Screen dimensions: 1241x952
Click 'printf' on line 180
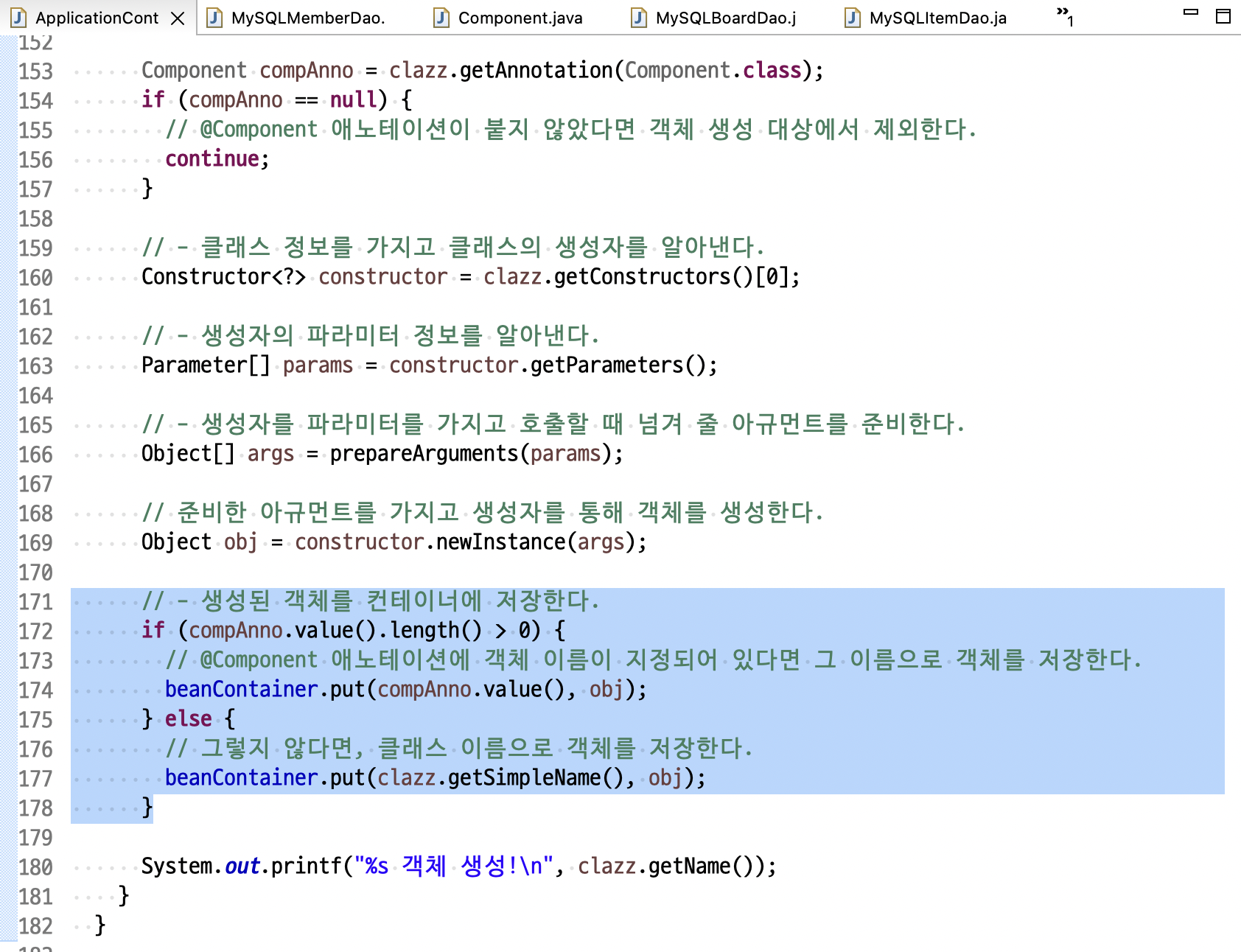coord(307,867)
